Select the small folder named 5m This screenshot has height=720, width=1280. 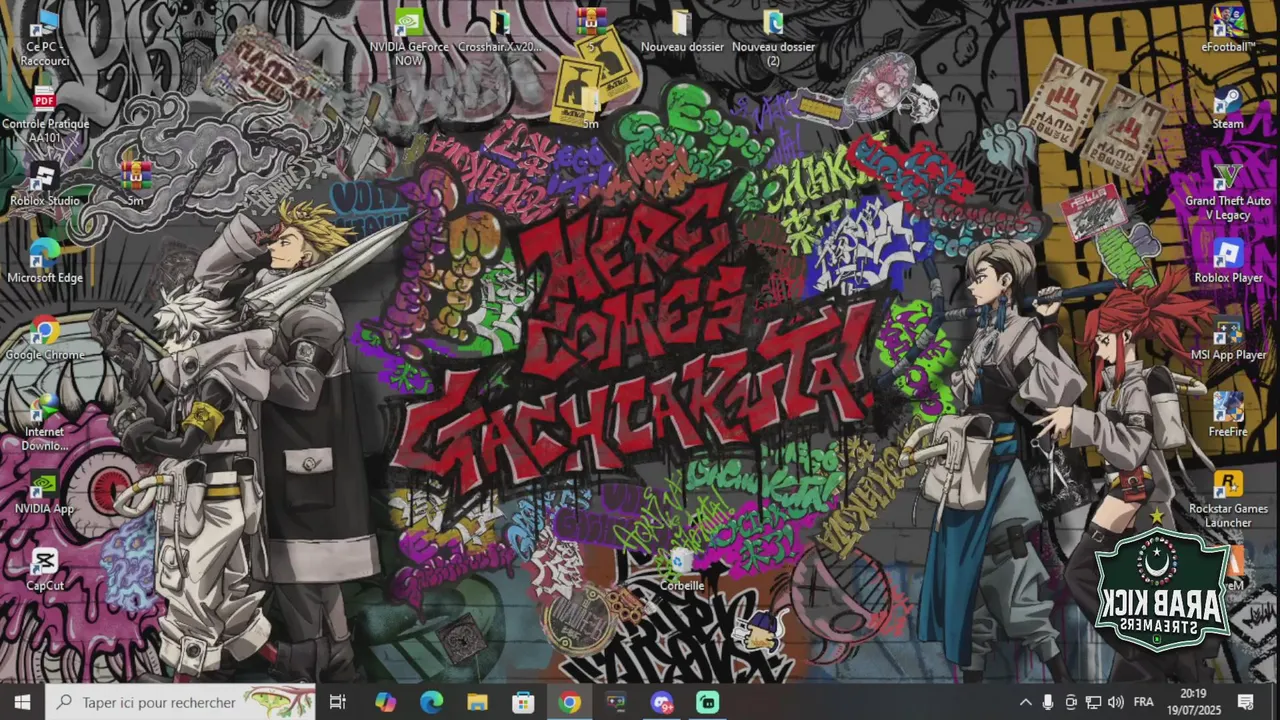590,109
